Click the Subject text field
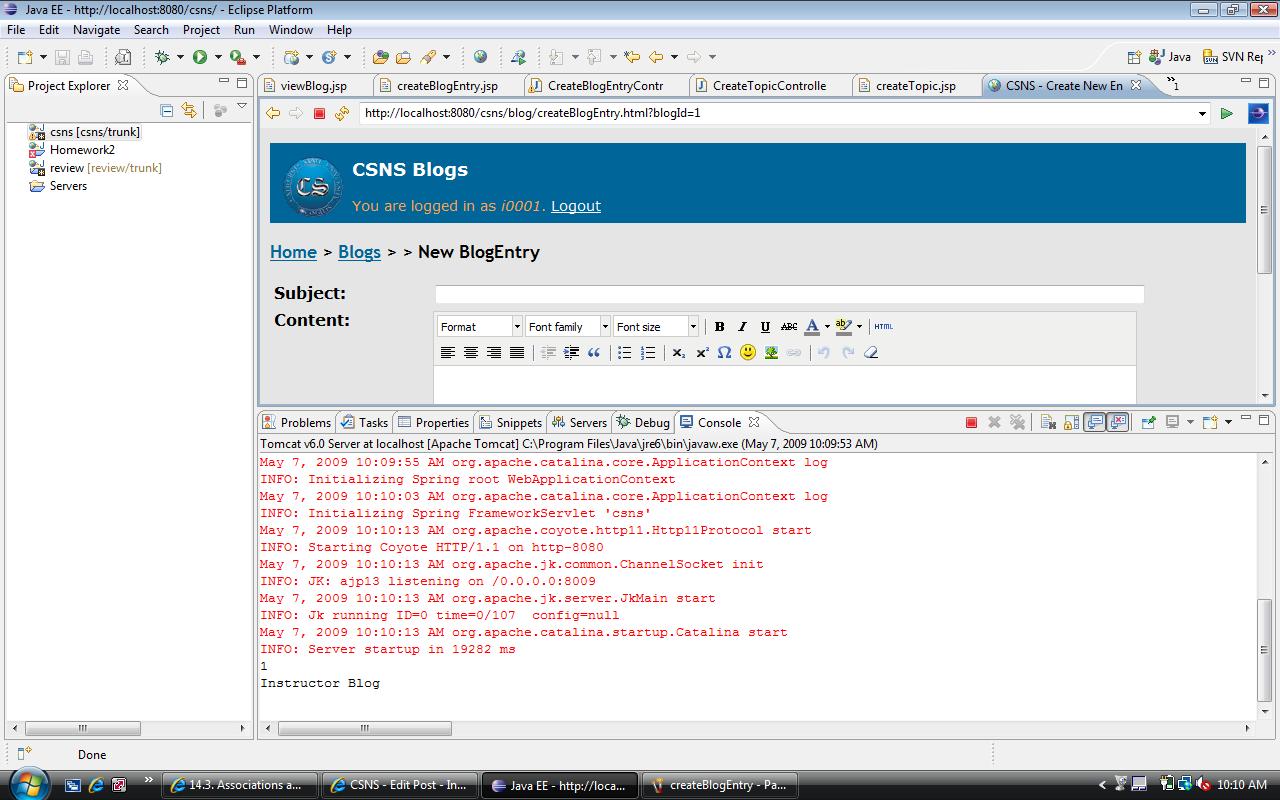1280x800 pixels. [x=788, y=294]
